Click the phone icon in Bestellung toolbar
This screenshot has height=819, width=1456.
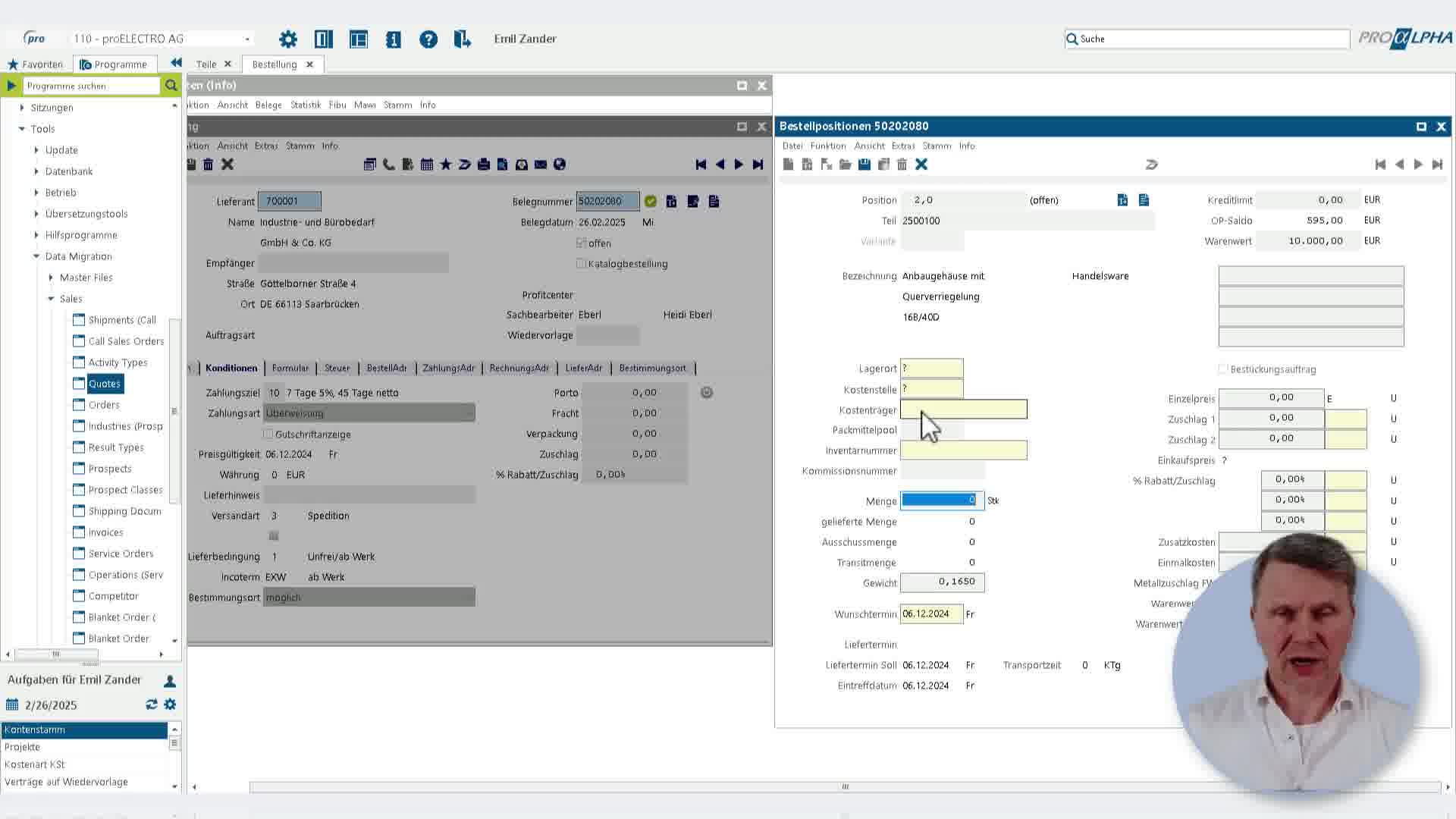(x=389, y=165)
